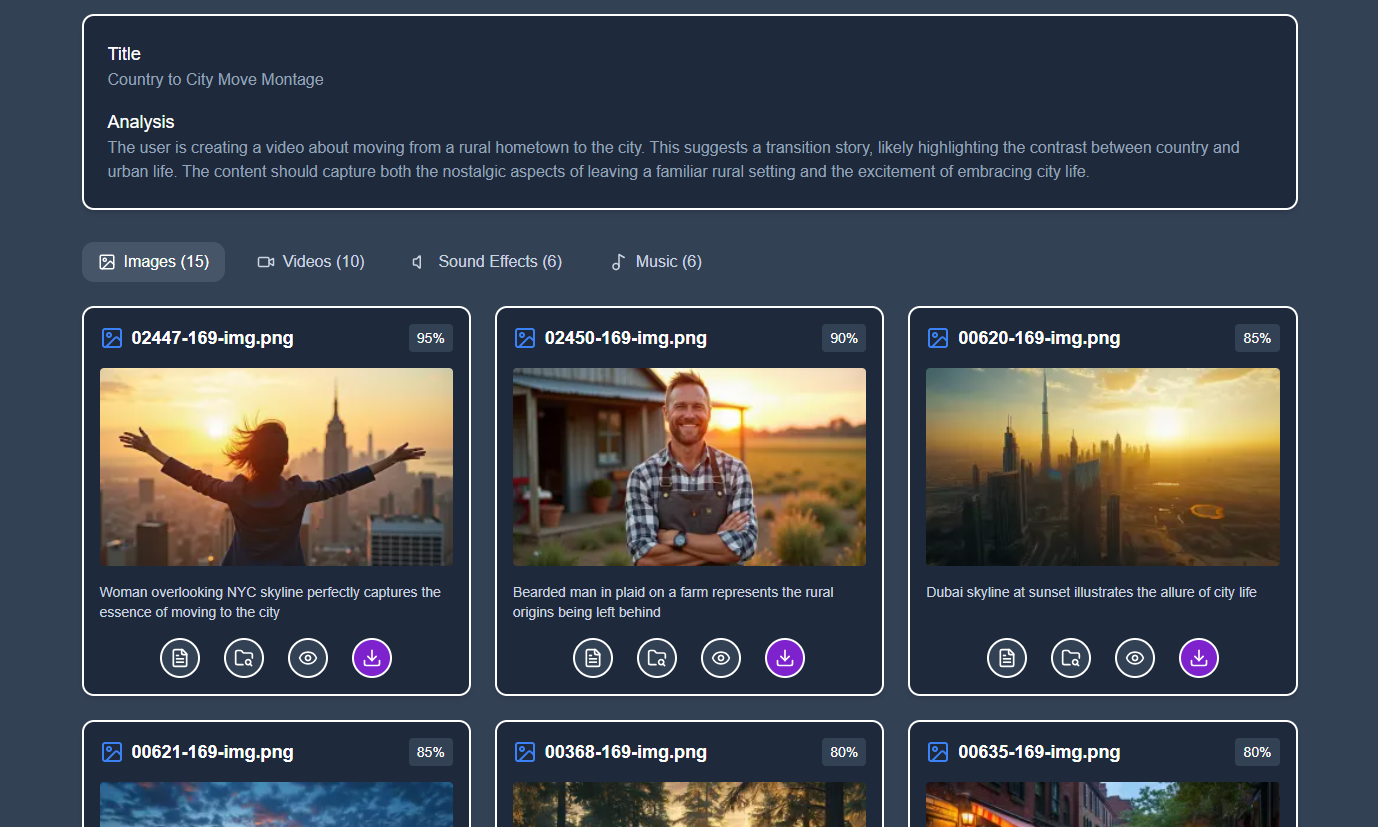
Task: Click the Dubai skyline sunset thumbnail
Action: (x=1103, y=467)
